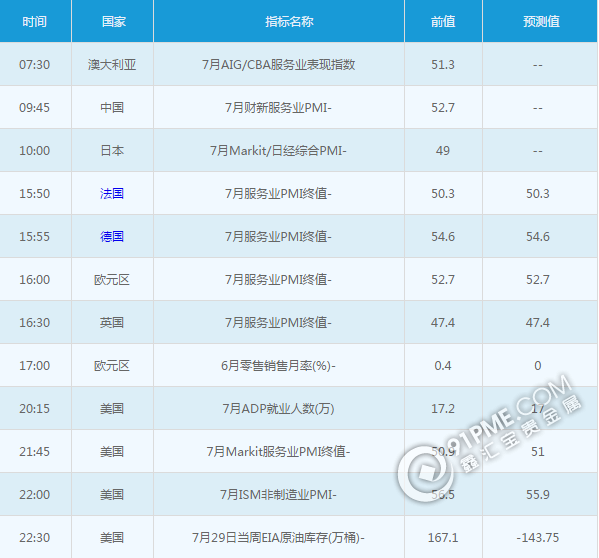Select the 6月零售销售月率(%) entry
Screen dimensions: 599x558
278,366
